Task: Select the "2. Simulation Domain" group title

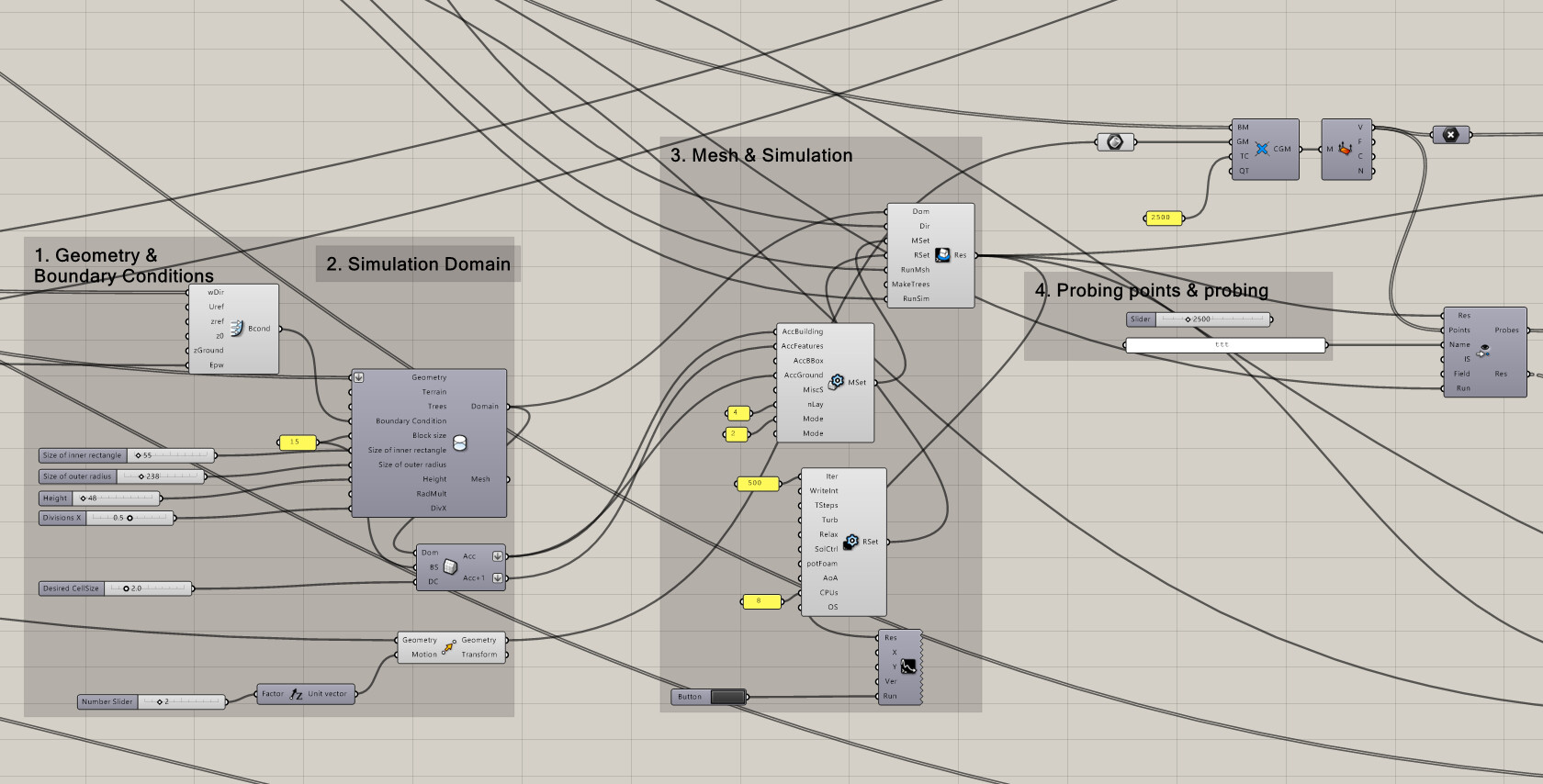Action: pyautogui.click(x=418, y=264)
